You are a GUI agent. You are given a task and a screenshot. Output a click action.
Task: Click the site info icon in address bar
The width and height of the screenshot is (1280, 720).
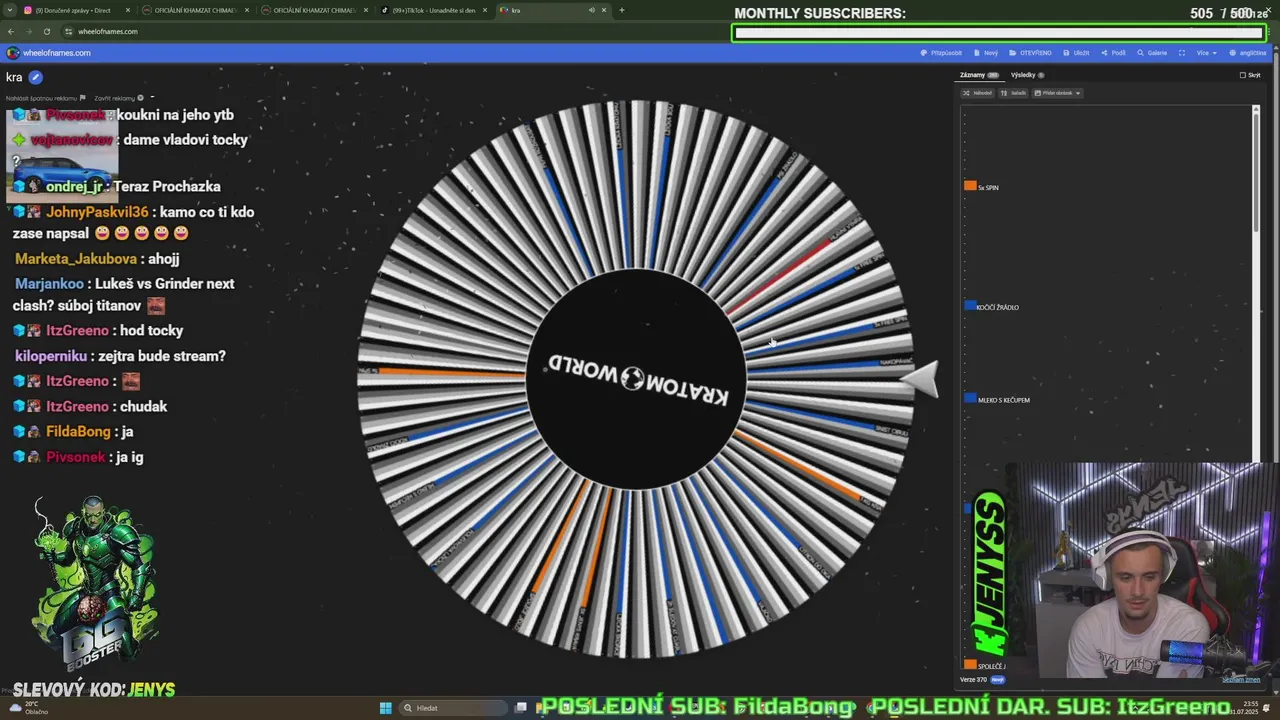69,31
